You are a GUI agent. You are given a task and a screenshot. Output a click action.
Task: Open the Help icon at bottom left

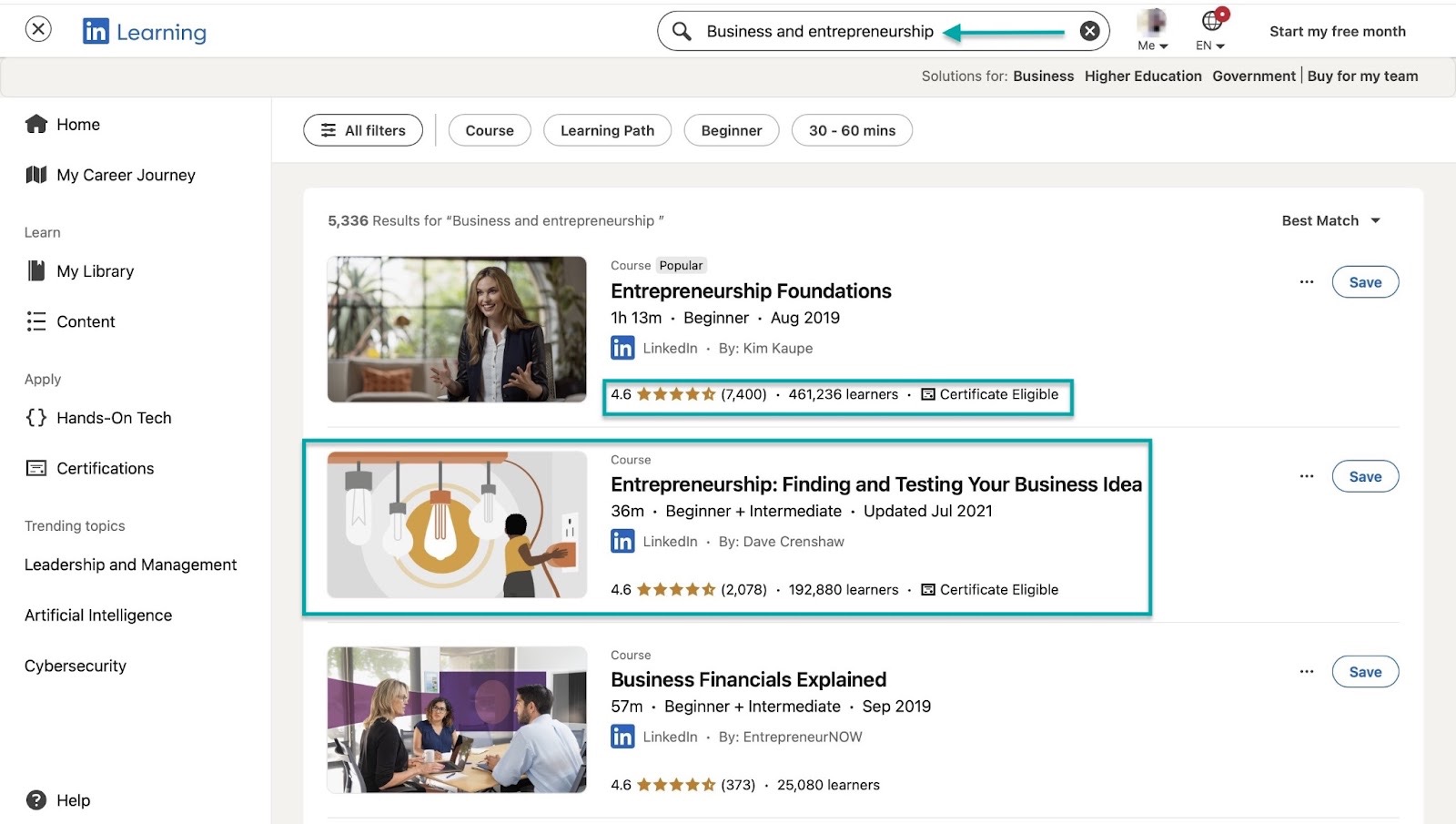35,799
